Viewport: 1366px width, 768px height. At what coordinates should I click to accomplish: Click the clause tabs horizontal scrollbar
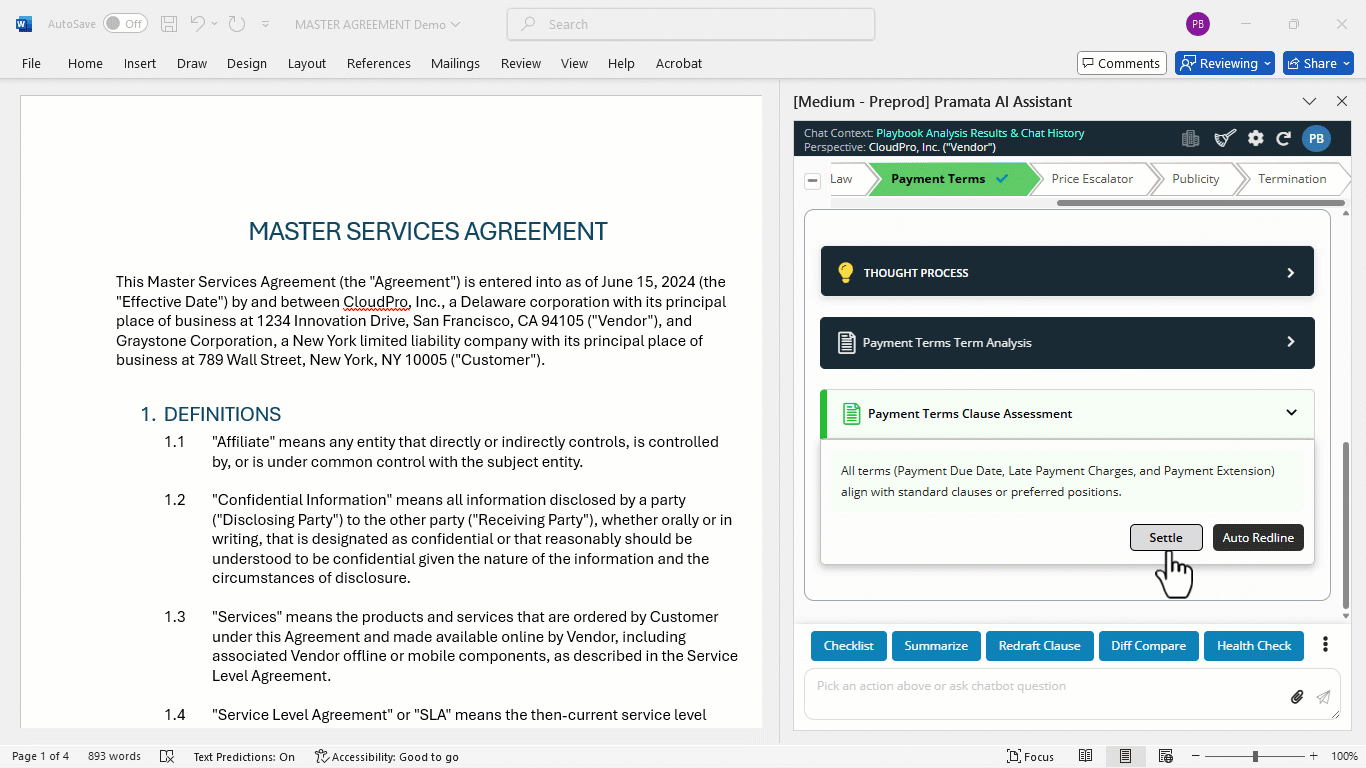[x=1200, y=203]
